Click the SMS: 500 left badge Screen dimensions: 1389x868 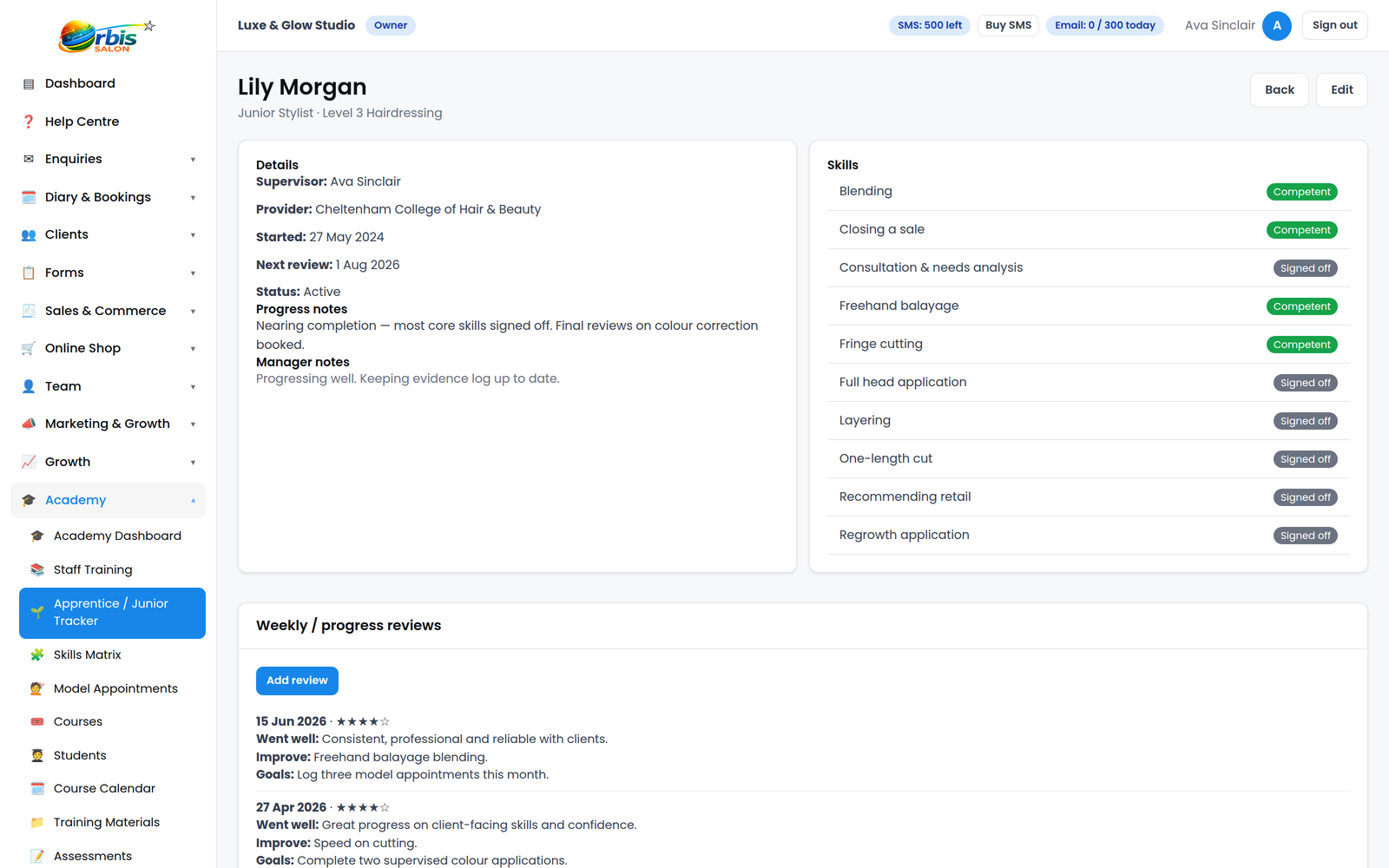tap(930, 25)
